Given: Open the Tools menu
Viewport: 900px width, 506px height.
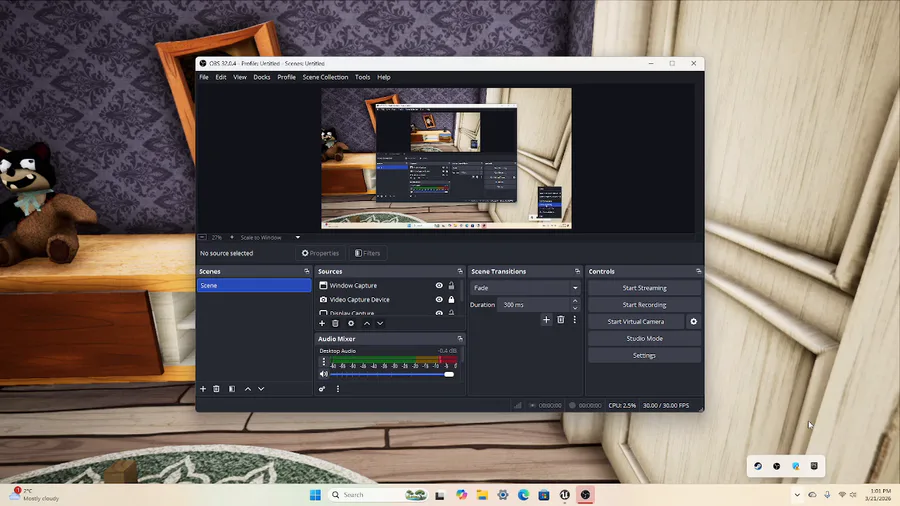Looking at the screenshot, I should [x=362, y=77].
